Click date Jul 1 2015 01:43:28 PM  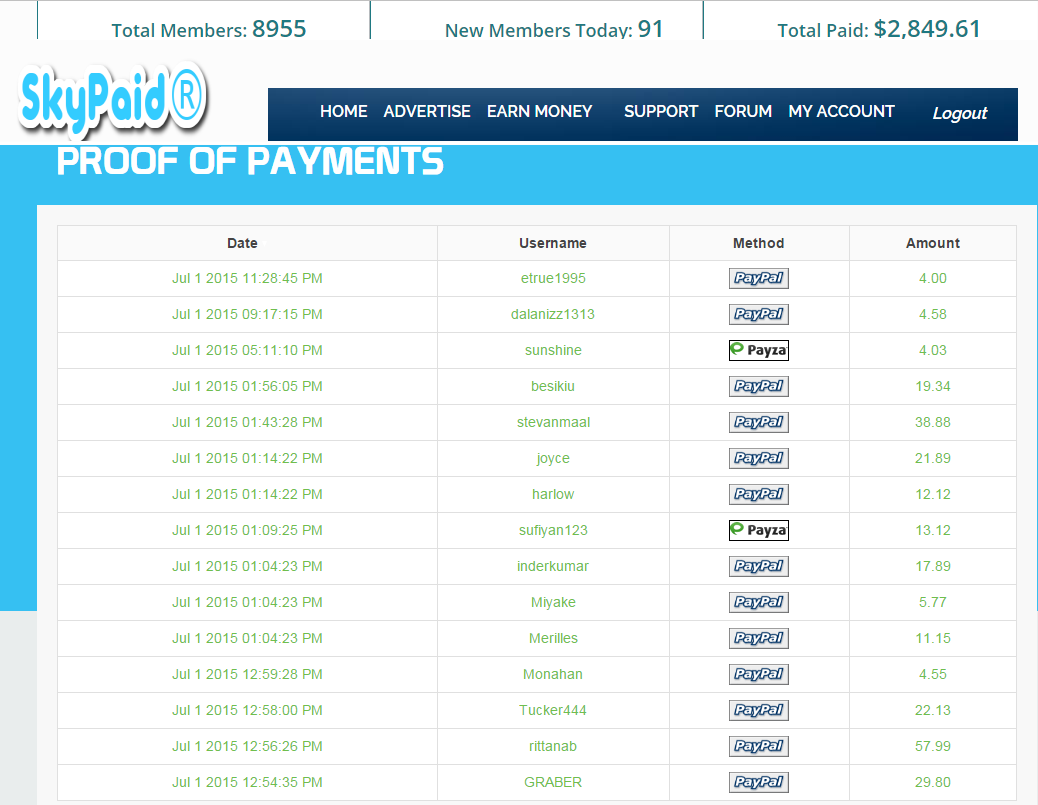coord(248,422)
